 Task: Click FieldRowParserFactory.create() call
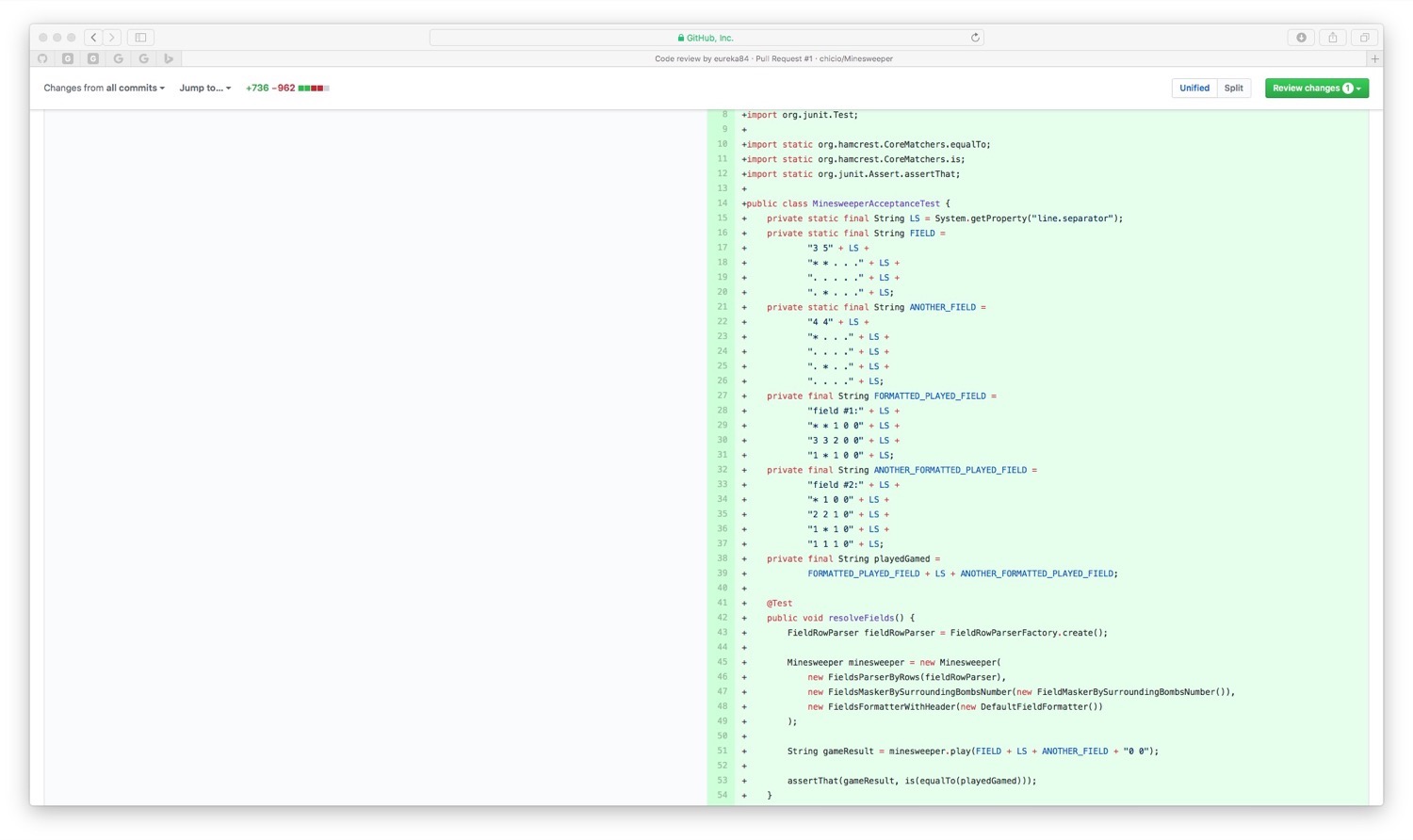1029,633
